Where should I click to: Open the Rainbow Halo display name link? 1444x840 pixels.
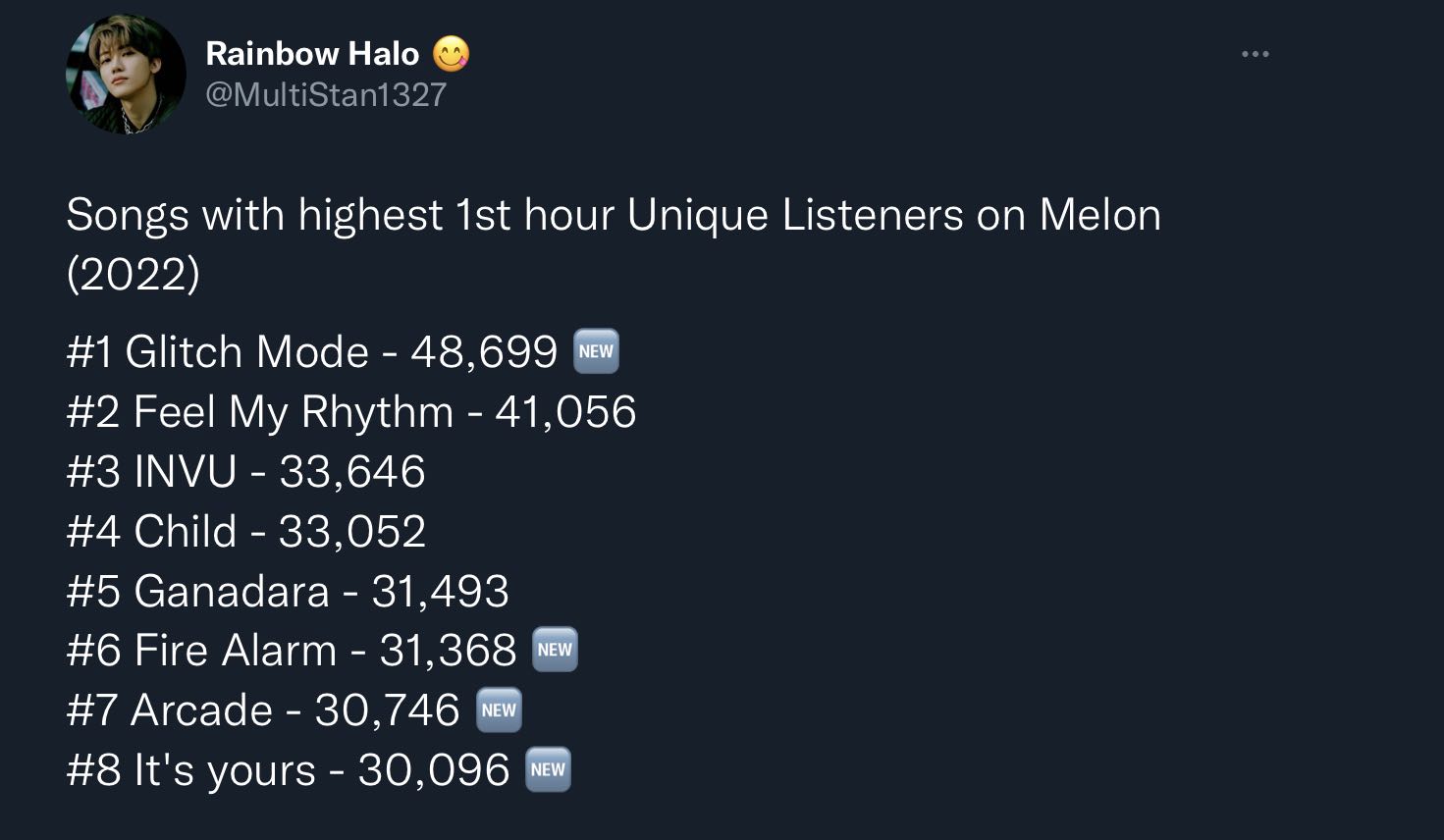point(312,53)
